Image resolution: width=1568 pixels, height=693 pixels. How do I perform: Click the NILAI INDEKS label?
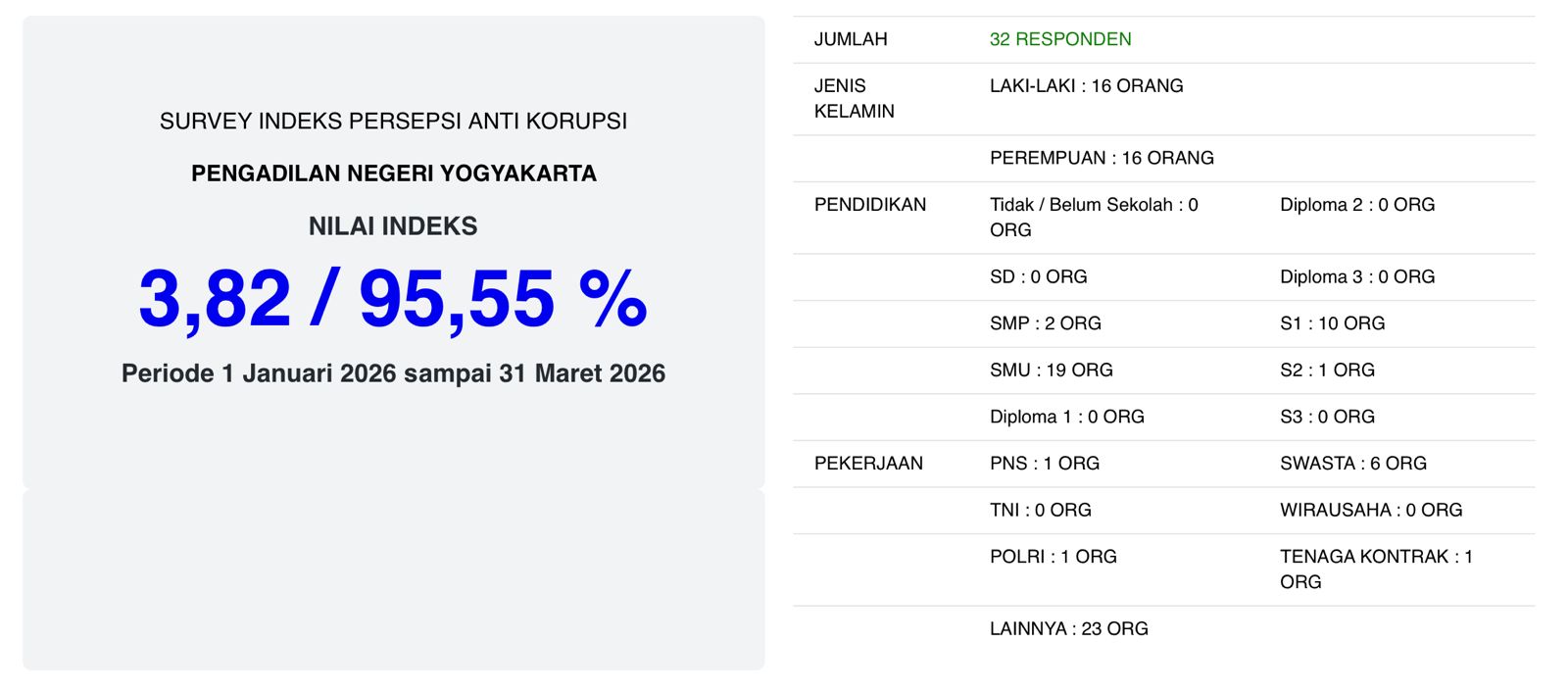coord(393,226)
